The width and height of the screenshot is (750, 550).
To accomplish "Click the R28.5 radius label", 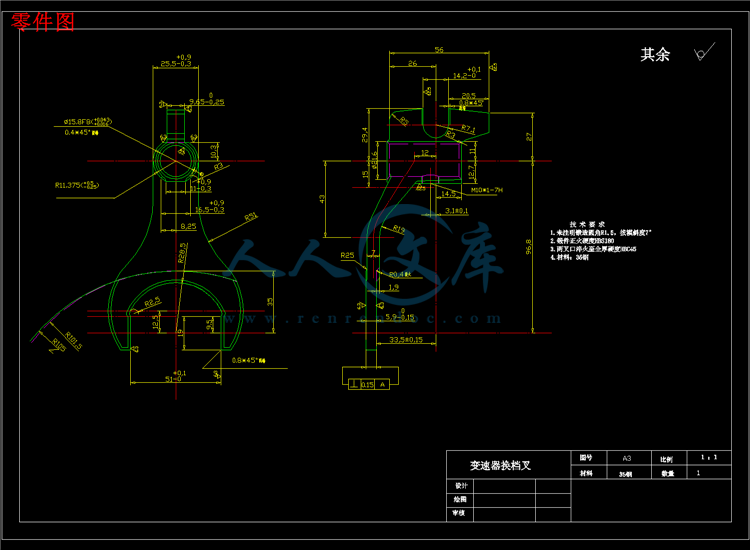I will pos(183,253).
